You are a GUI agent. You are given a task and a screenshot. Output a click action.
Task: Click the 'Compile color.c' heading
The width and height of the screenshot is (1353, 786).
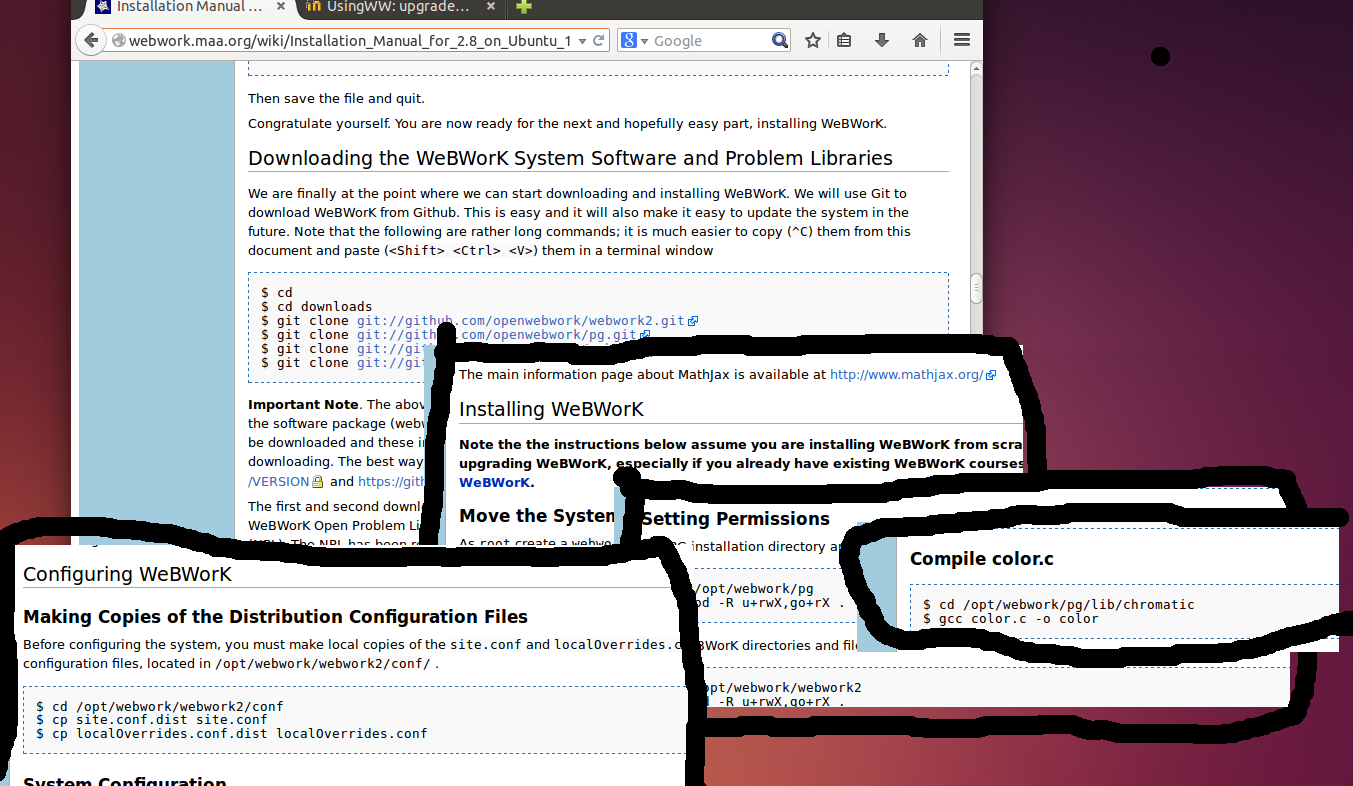(x=982, y=559)
